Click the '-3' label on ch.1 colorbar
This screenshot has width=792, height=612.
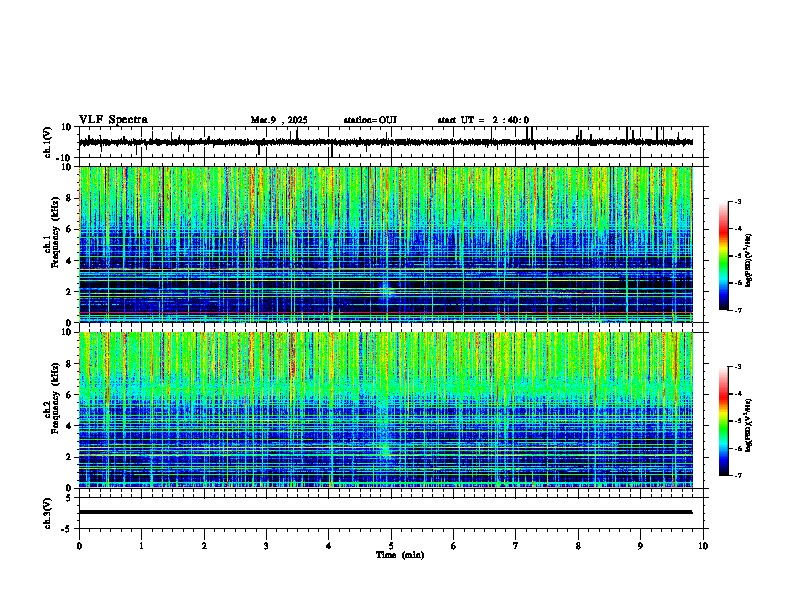(737, 201)
